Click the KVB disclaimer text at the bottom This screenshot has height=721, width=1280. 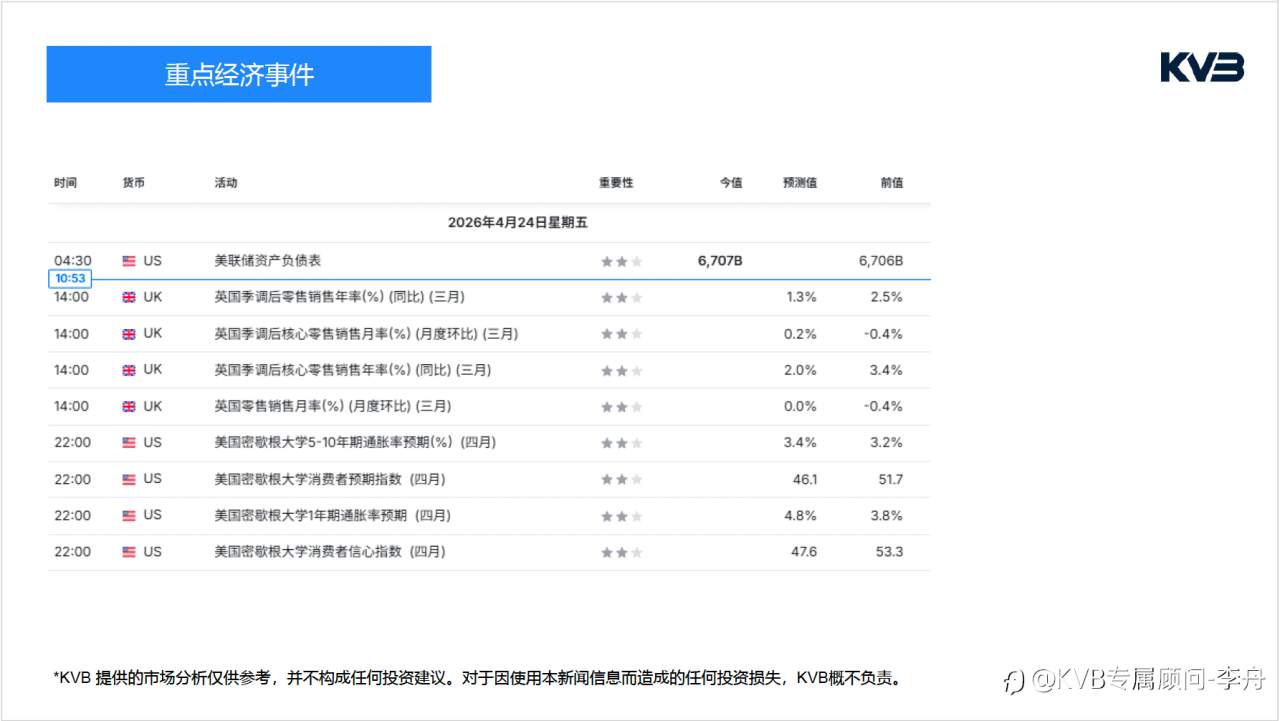[x=477, y=678]
